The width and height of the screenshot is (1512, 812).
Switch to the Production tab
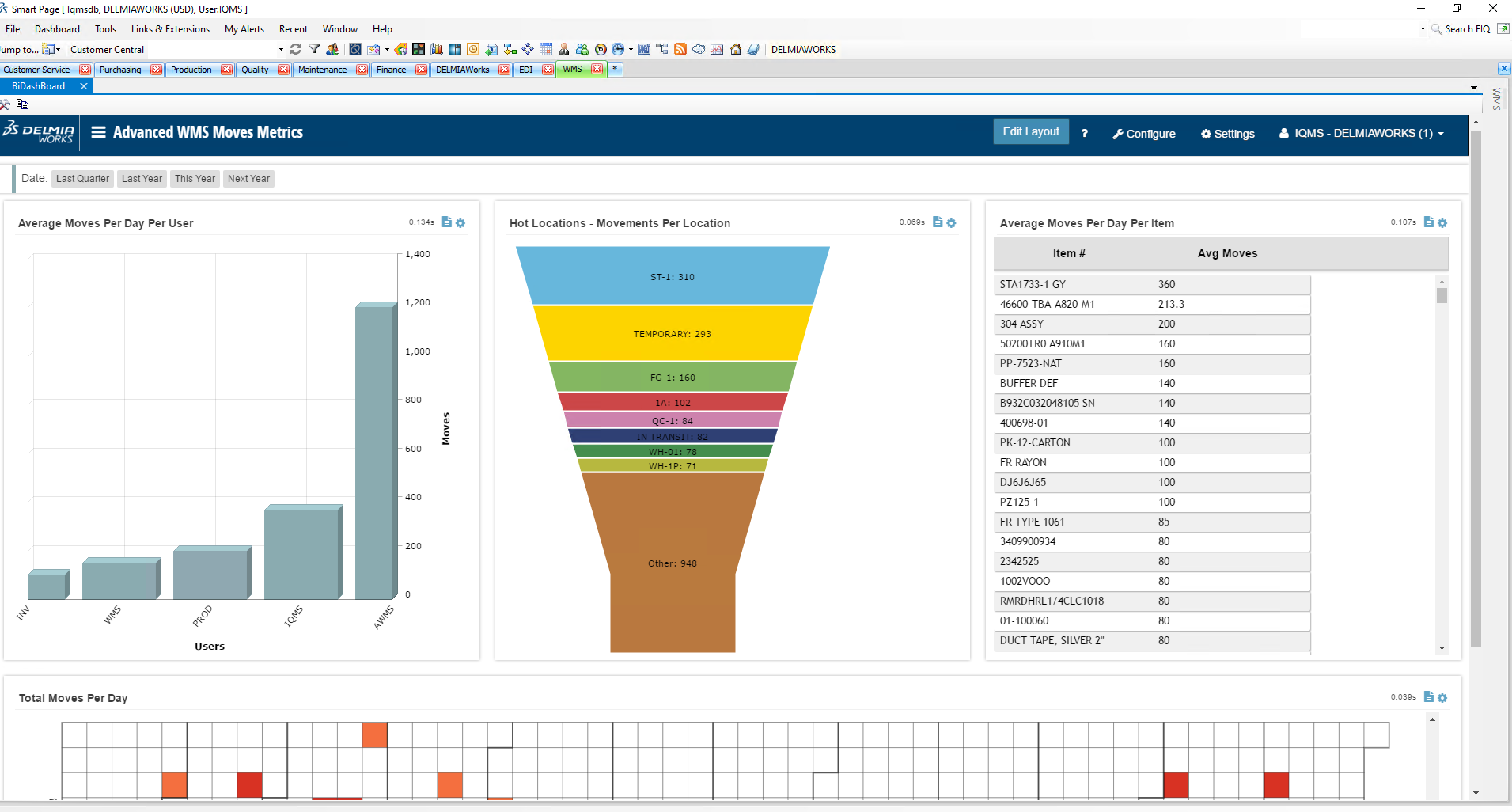[x=191, y=70]
